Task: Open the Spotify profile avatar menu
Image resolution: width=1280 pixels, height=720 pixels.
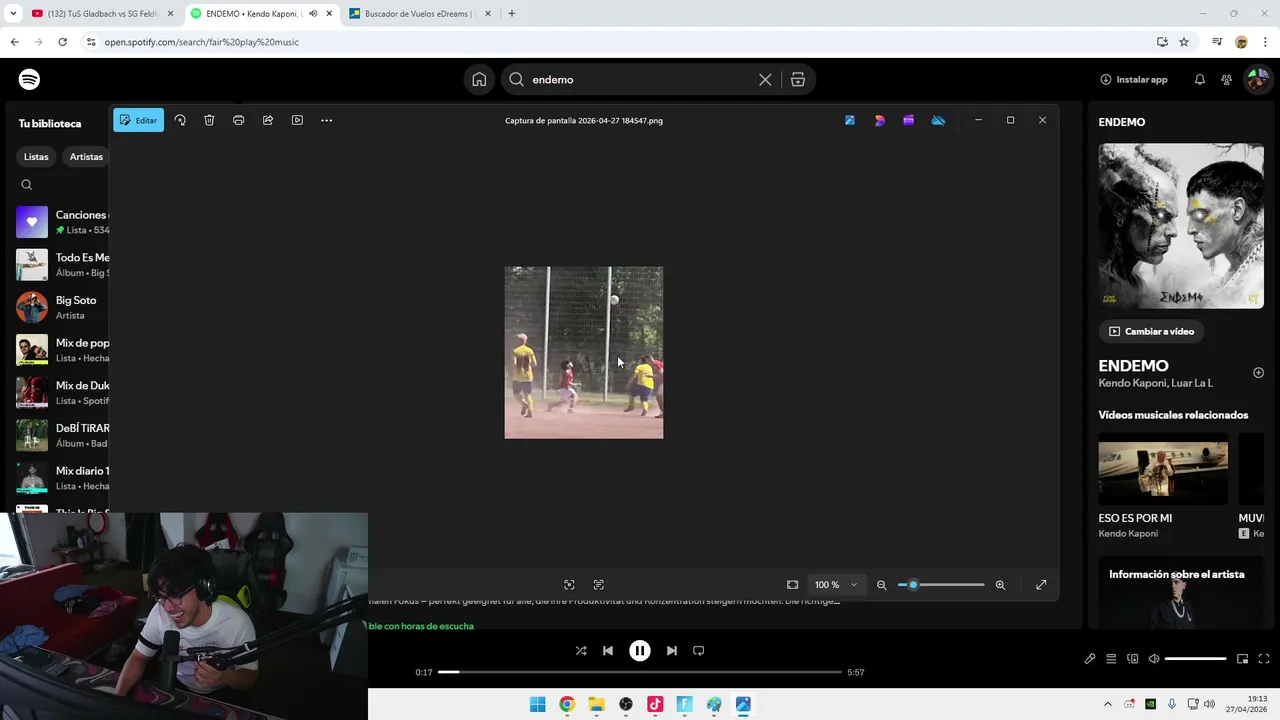Action: (x=1257, y=80)
